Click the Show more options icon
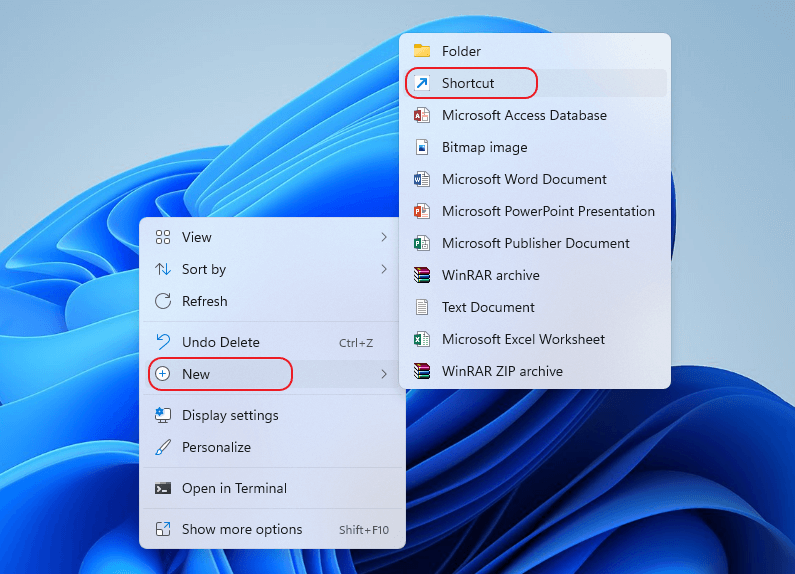The image size is (795, 574). [x=163, y=529]
